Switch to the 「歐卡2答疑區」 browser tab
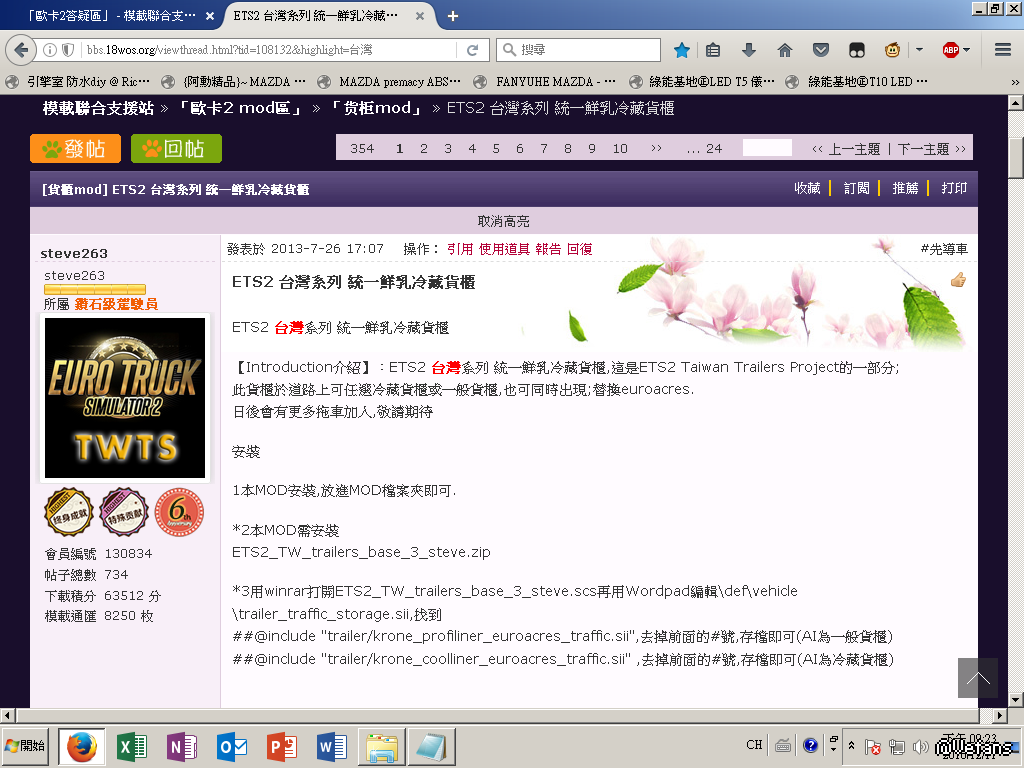This screenshot has width=1024, height=768. pos(112,16)
